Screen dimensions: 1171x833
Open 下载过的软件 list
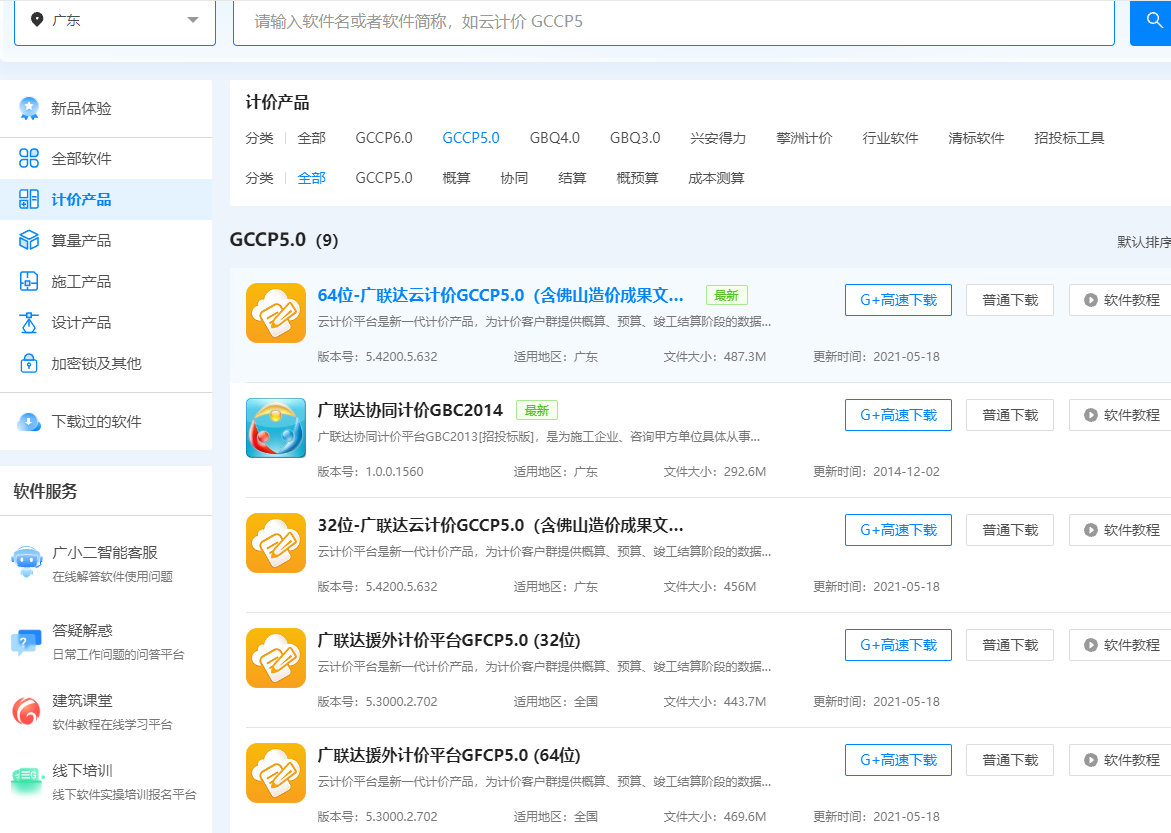[105, 421]
